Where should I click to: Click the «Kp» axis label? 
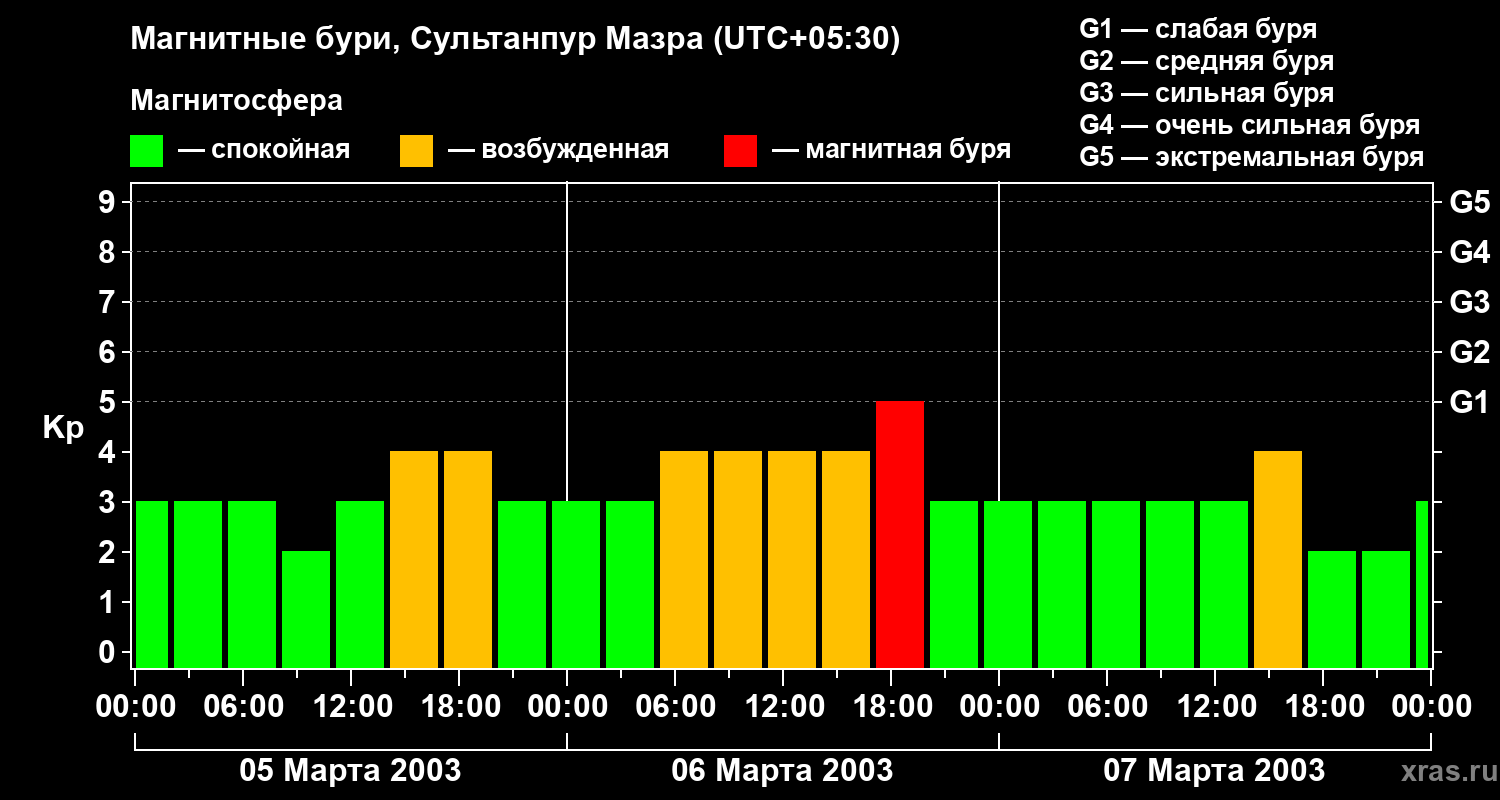(63, 428)
